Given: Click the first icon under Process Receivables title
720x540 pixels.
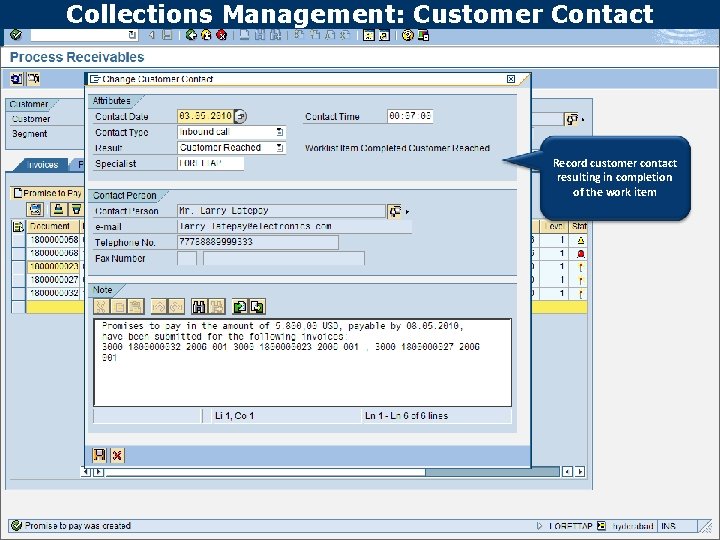Looking at the screenshot, I should [16, 79].
